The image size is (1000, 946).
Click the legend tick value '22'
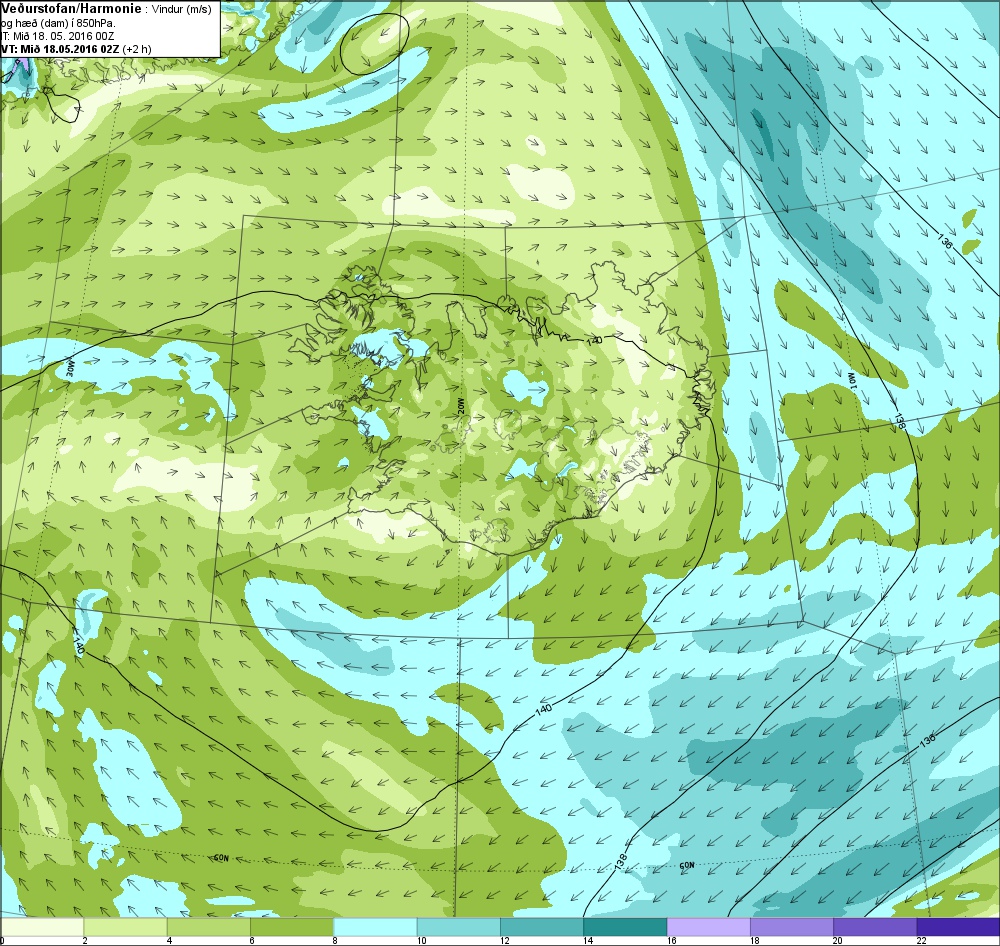[x=922, y=940]
